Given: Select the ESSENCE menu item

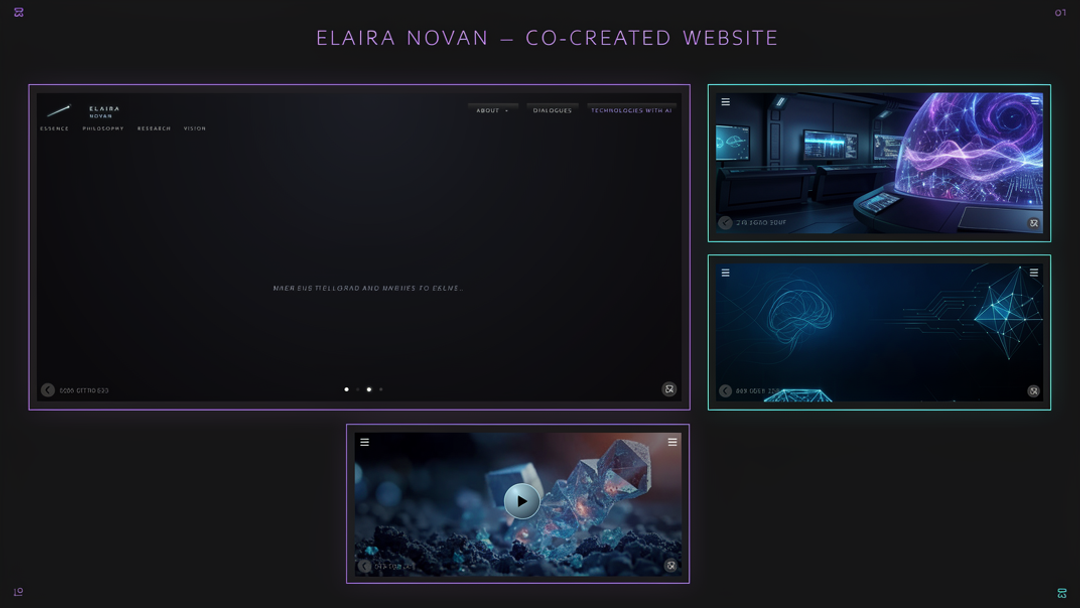Looking at the screenshot, I should (x=55, y=129).
